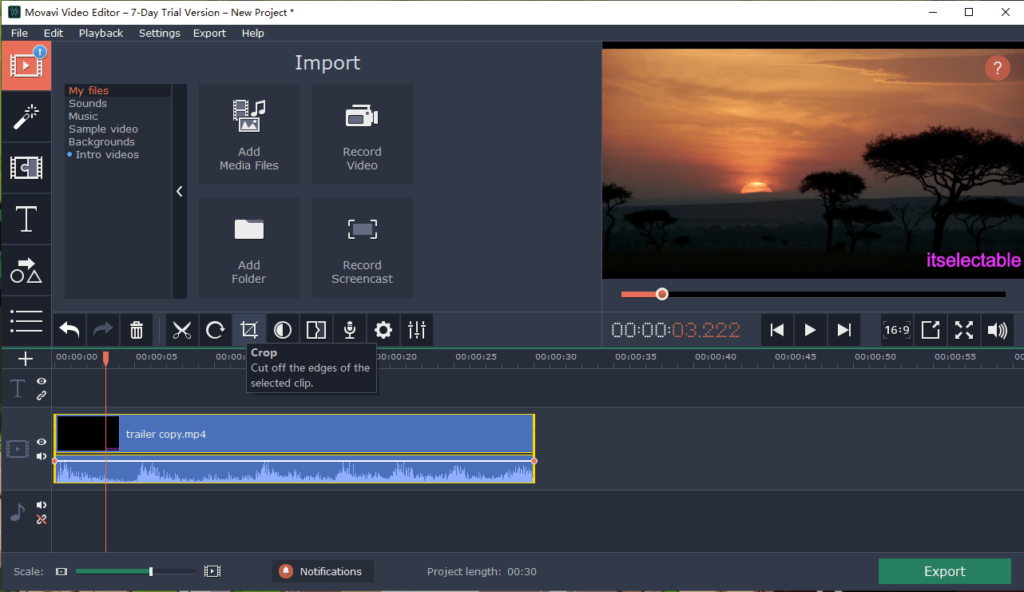1024x592 pixels.
Task: Collapse the import file list panel
Action: point(180,191)
